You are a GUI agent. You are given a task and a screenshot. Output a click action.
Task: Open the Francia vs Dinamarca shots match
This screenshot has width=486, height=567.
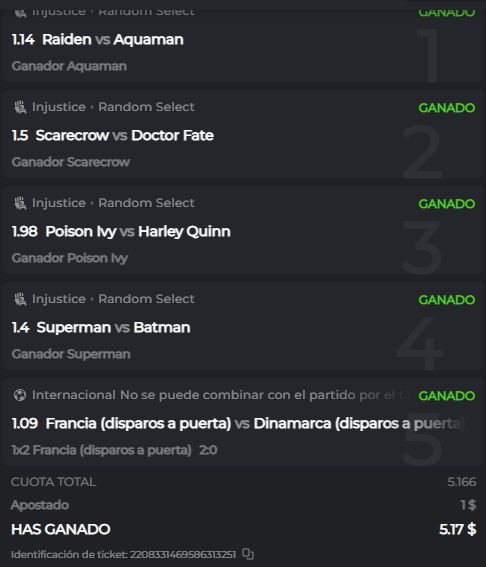click(x=255, y=423)
